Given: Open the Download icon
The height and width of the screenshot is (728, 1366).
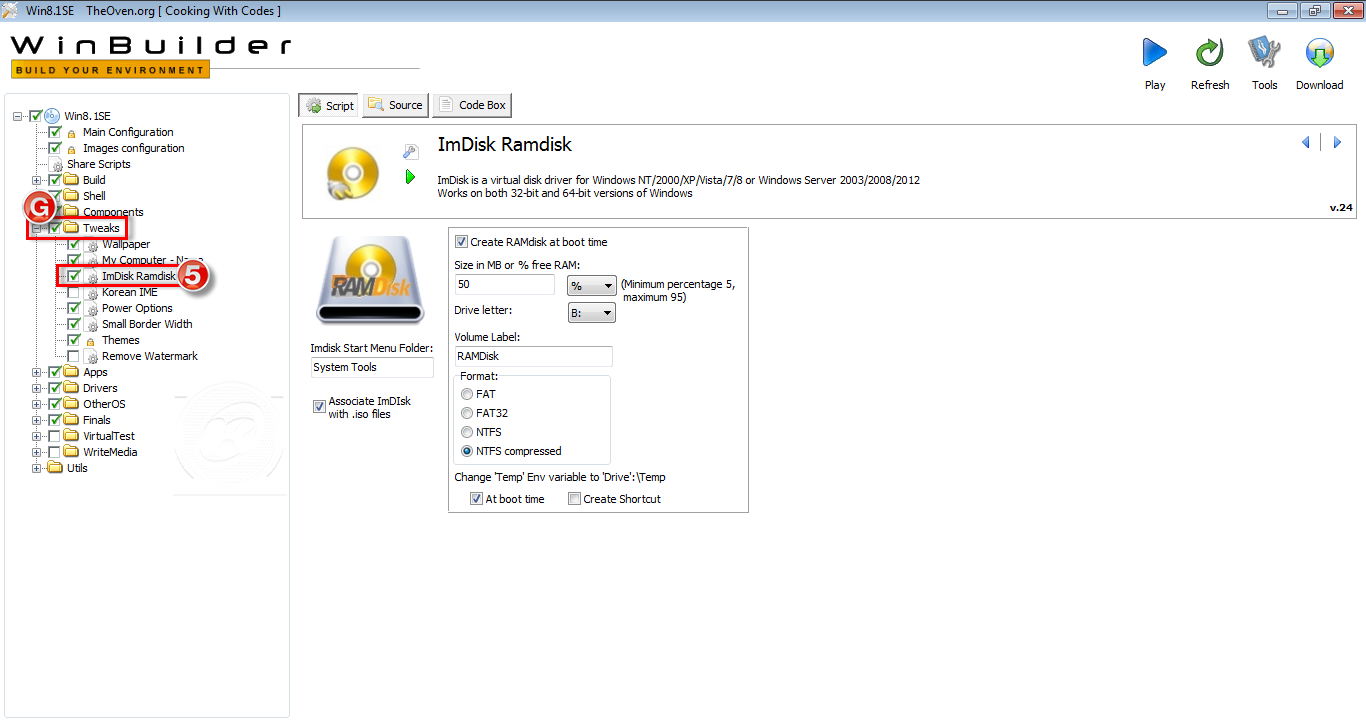Looking at the screenshot, I should pyautogui.click(x=1319, y=52).
